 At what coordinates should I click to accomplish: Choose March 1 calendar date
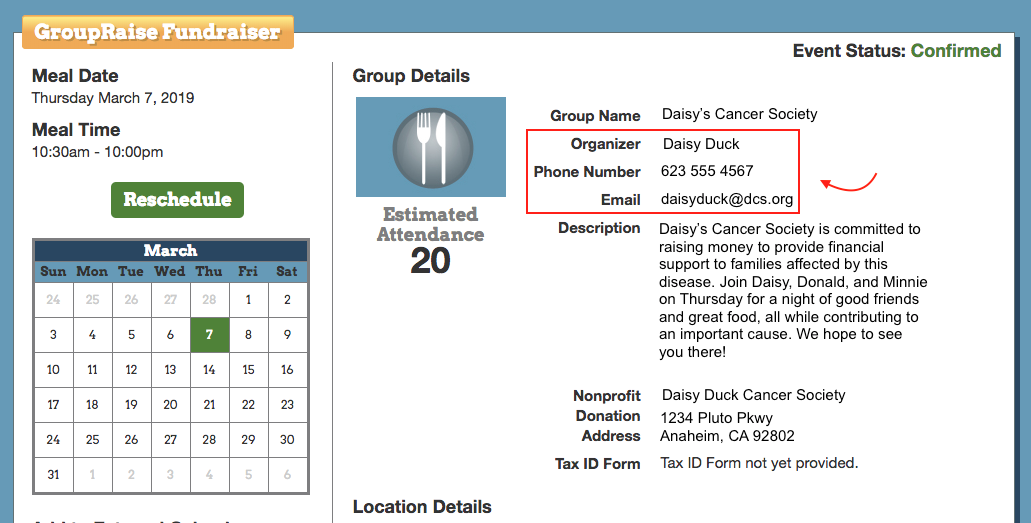click(x=248, y=300)
